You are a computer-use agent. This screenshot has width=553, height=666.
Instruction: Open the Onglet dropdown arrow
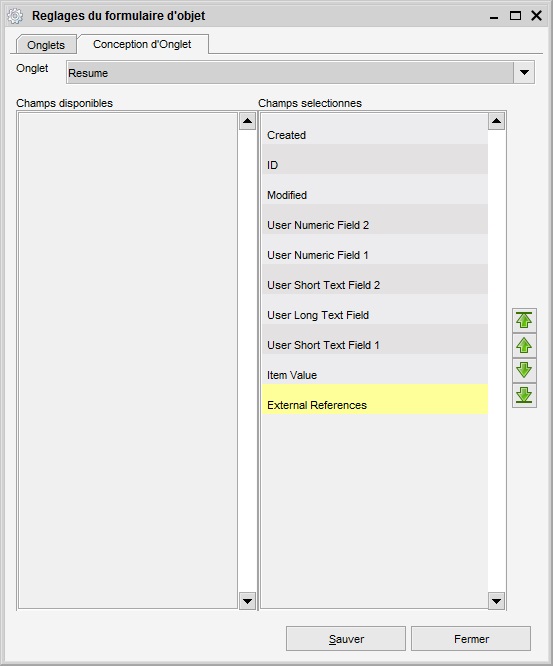[x=524, y=73]
